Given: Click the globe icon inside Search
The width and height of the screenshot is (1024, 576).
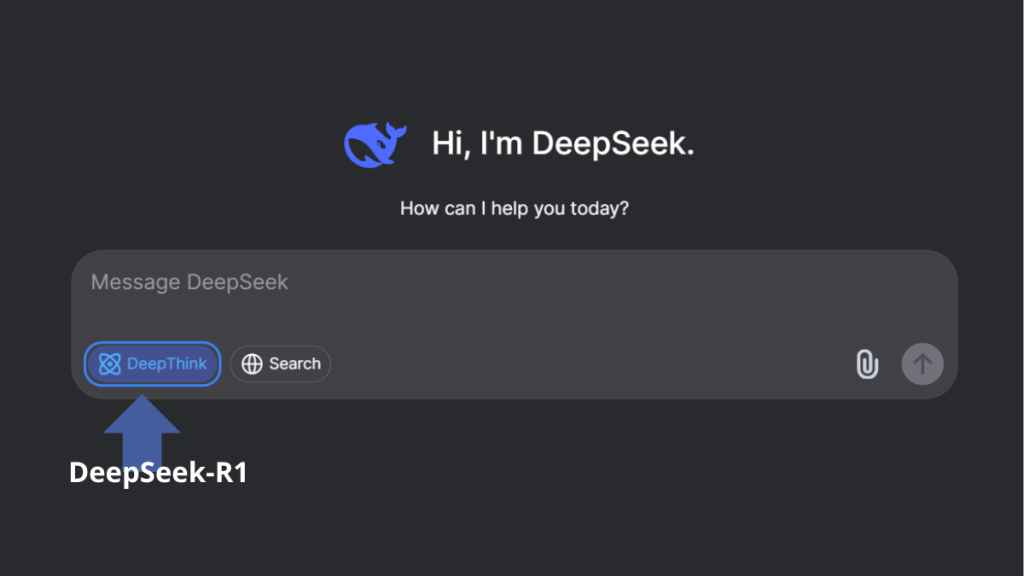Looking at the screenshot, I should 252,364.
